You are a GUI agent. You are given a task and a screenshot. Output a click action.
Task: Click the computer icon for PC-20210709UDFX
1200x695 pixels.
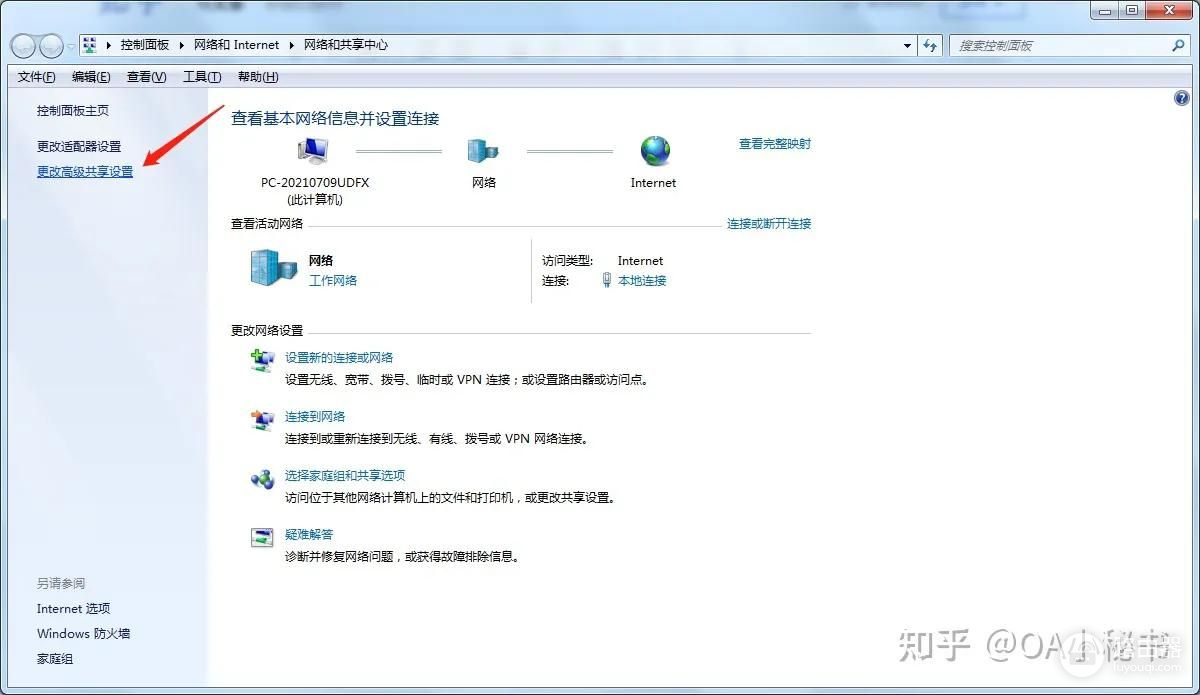313,151
